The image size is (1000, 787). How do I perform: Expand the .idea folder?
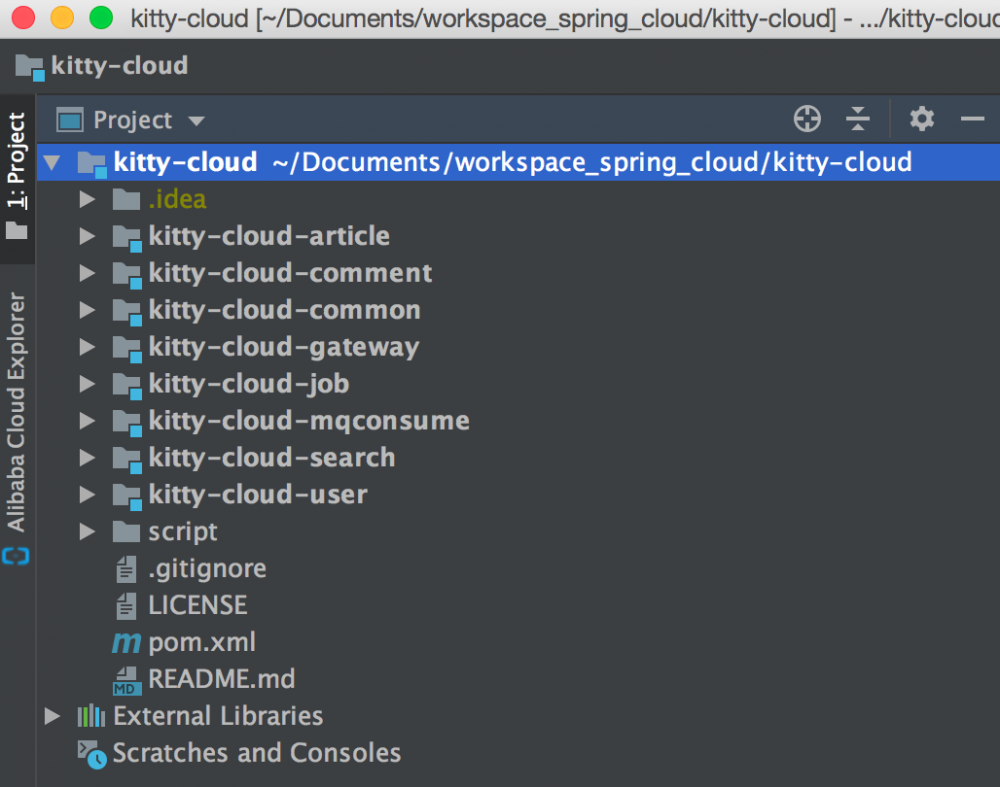(x=86, y=199)
